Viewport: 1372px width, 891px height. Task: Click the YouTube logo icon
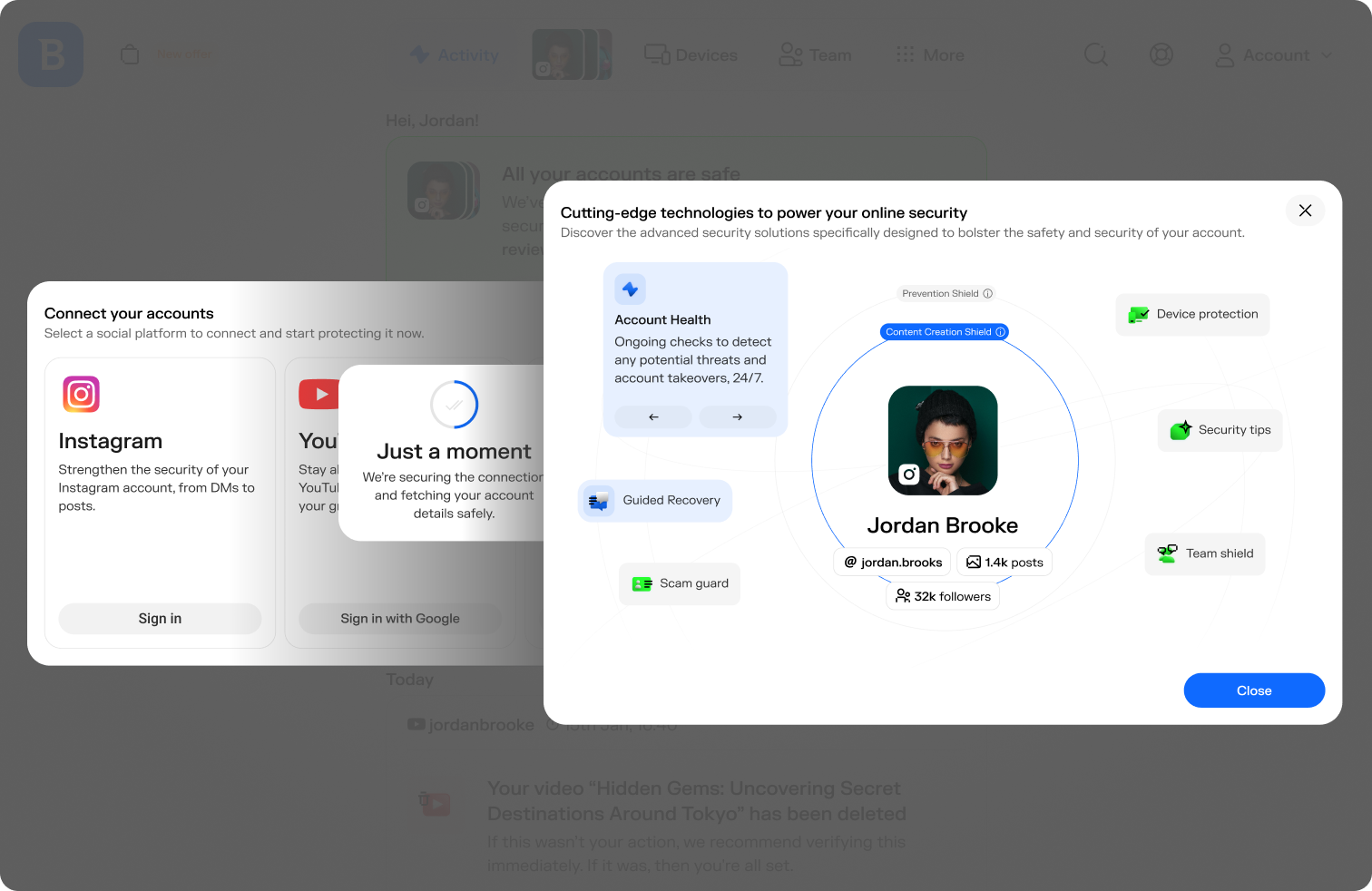[x=318, y=394]
